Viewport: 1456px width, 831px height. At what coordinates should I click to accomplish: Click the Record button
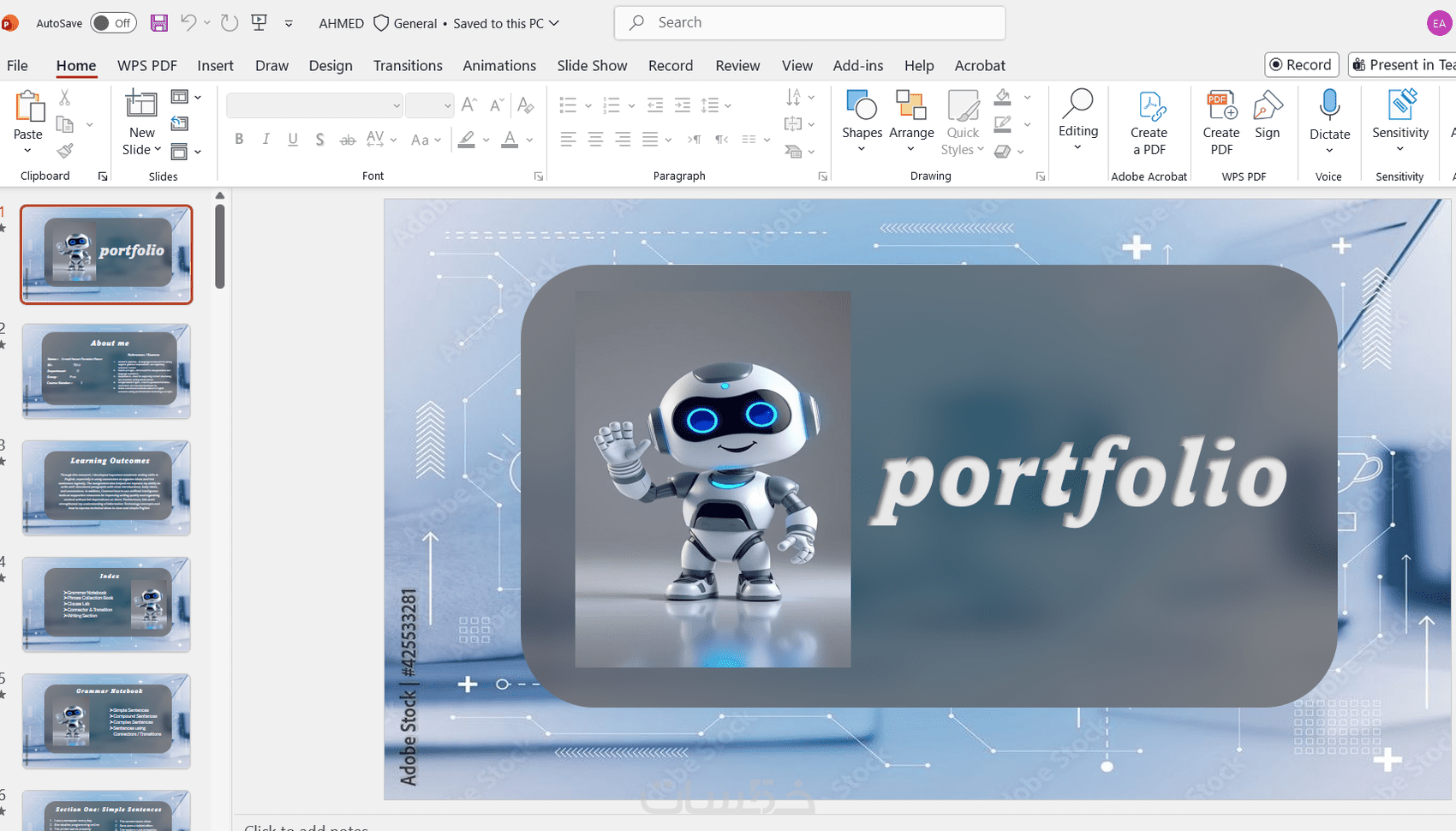coord(1301,64)
